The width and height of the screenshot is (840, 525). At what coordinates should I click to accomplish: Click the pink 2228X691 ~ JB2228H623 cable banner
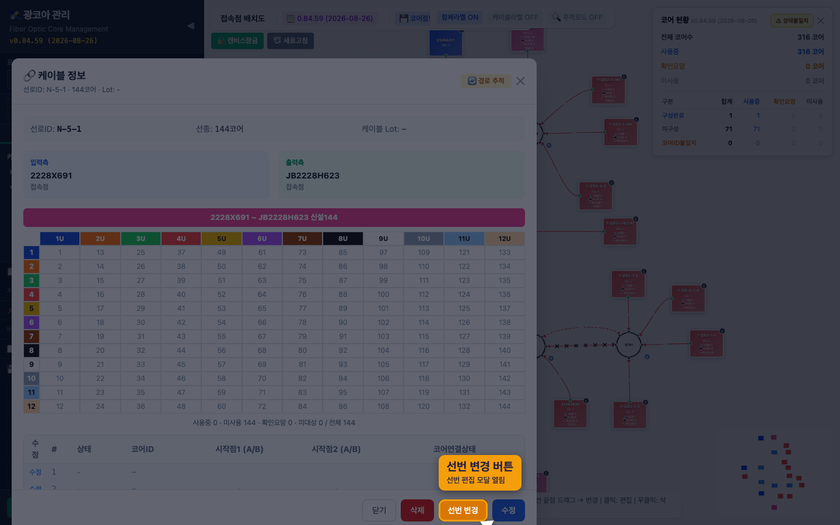point(274,218)
